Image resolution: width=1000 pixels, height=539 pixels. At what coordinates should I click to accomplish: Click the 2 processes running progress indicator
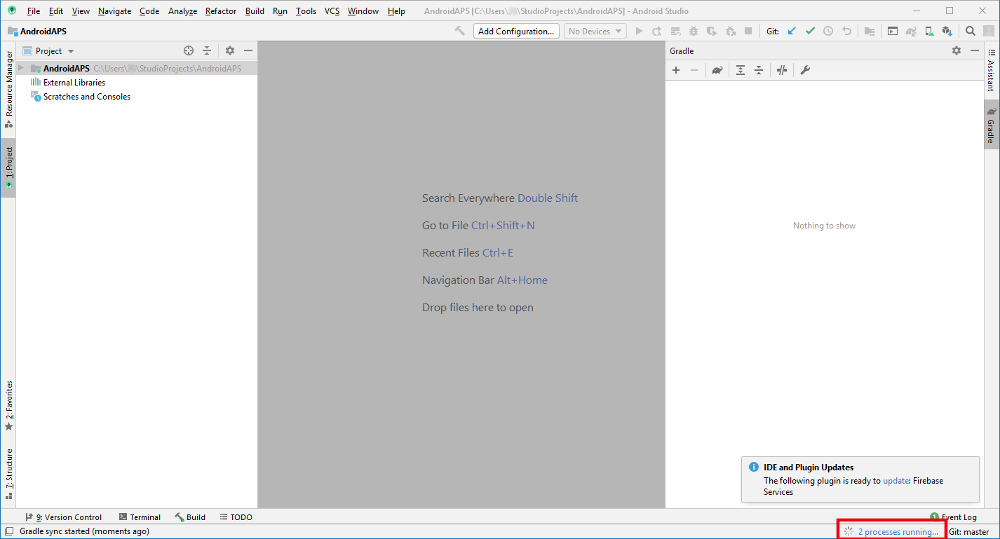coord(891,531)
